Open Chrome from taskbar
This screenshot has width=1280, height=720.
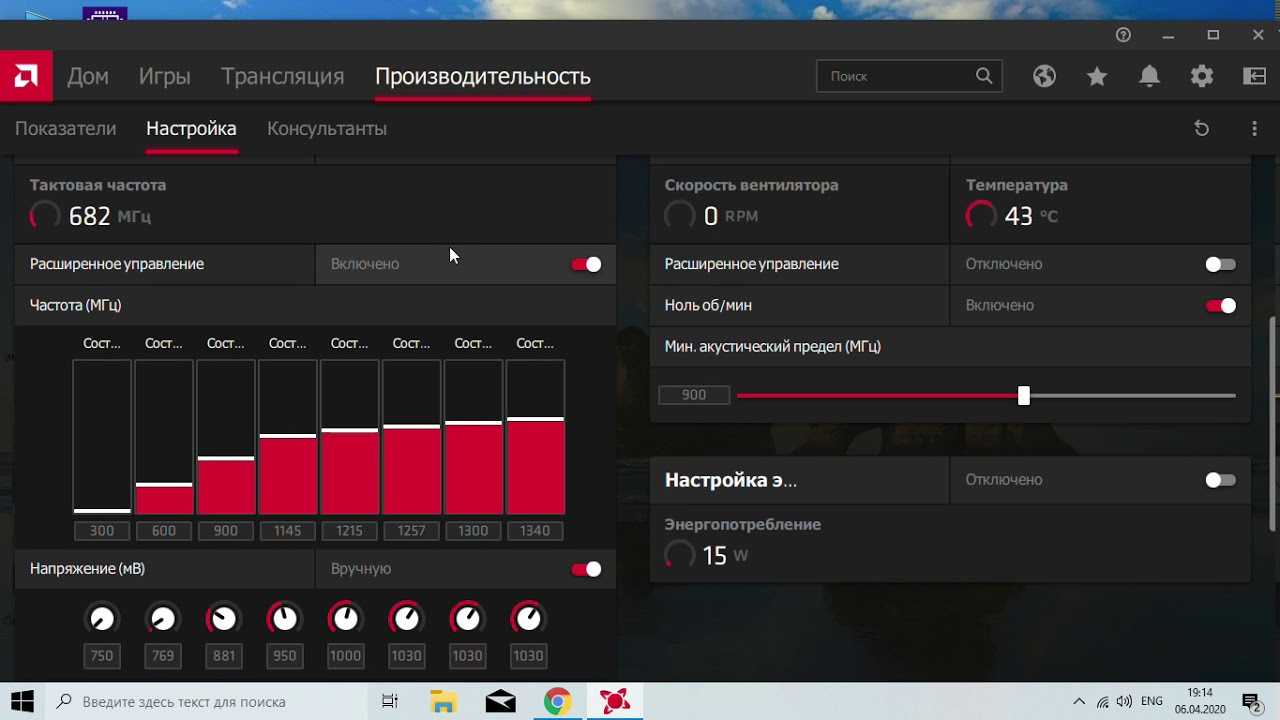tap(558, 701)
